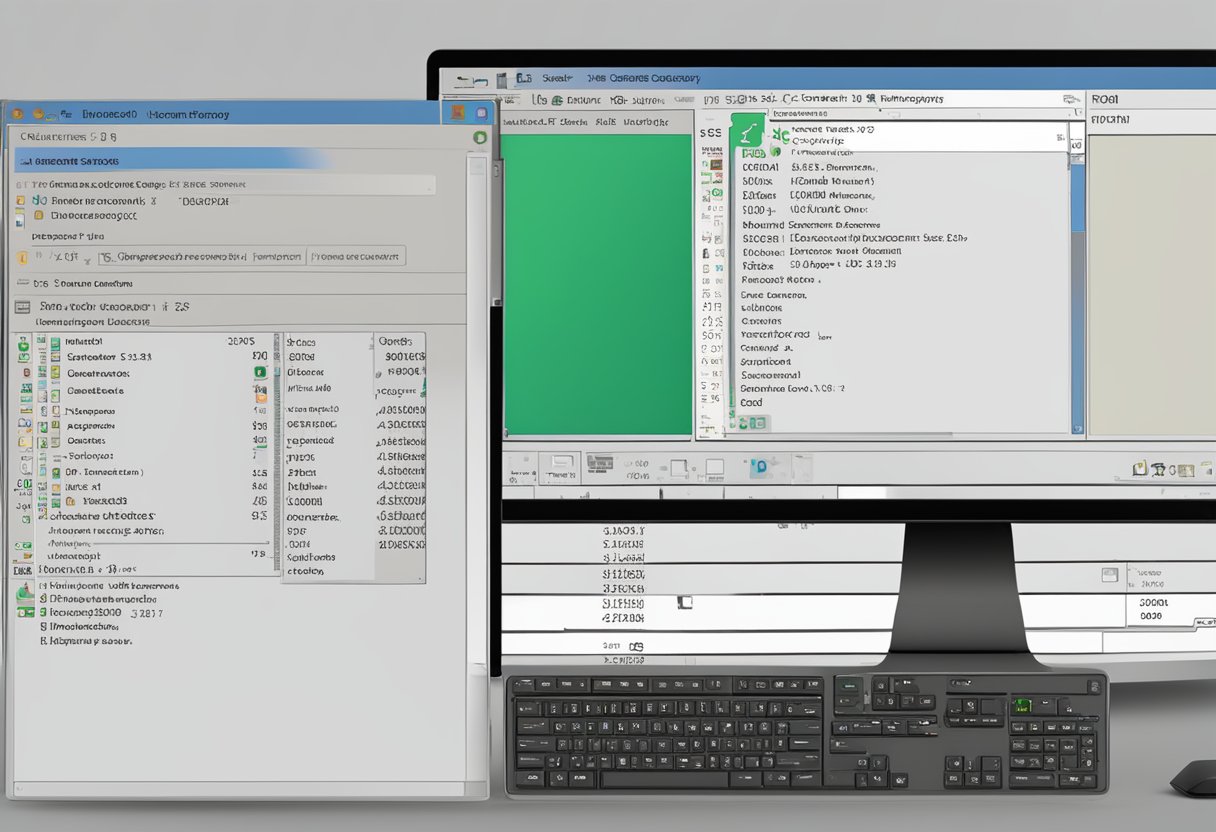Image resolution: width=1216 pixels, height=832 pixels.
Task: Toggle the yellow checkbox on the second options row
Action: coord(39,215)
